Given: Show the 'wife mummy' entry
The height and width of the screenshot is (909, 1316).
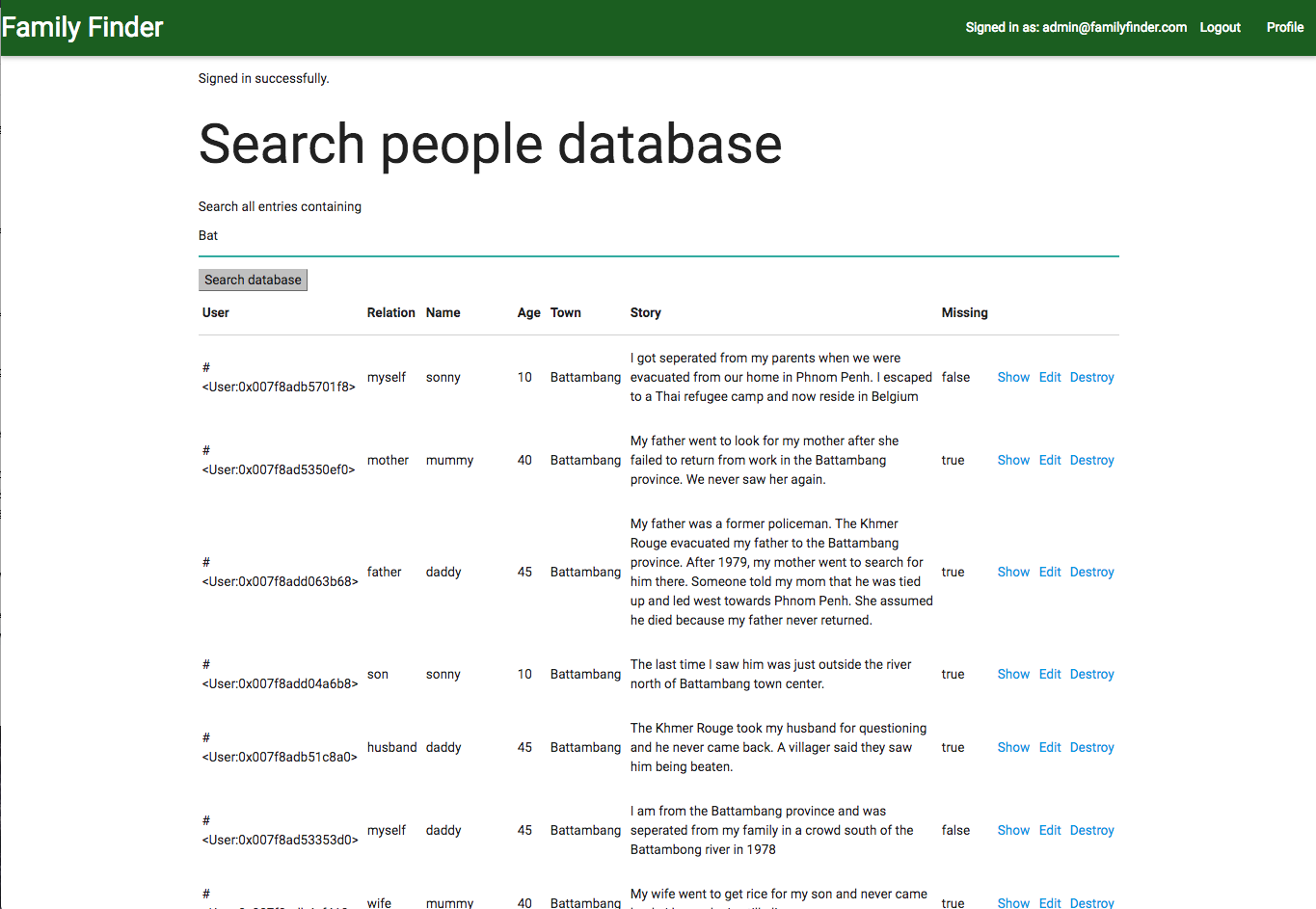Looking at the screenshot, I should pyautogui.click(x=1013, y=902).
